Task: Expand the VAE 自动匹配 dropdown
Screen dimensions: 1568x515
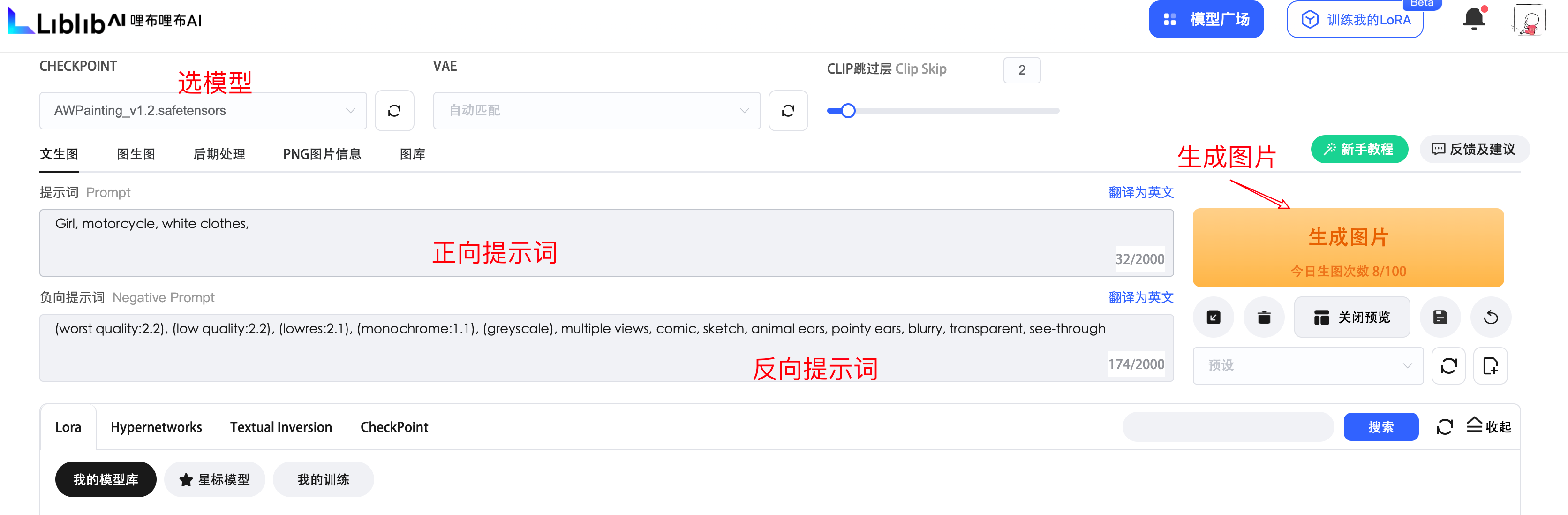Action: tap(596, 111)
